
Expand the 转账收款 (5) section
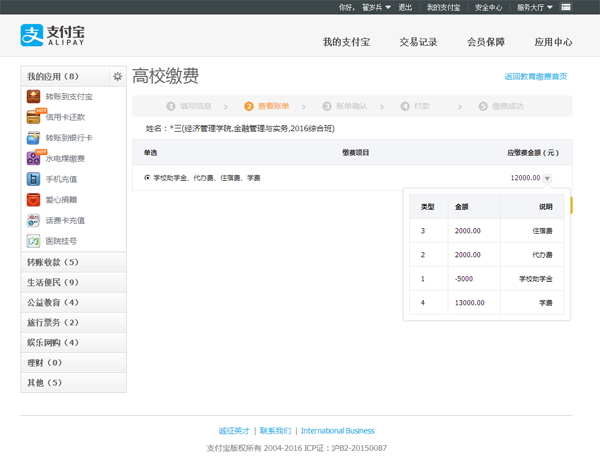pos(73,262)
